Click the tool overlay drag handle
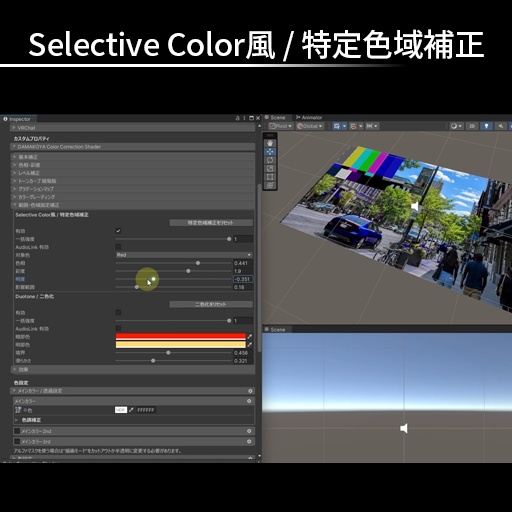 tap(270, 135)
